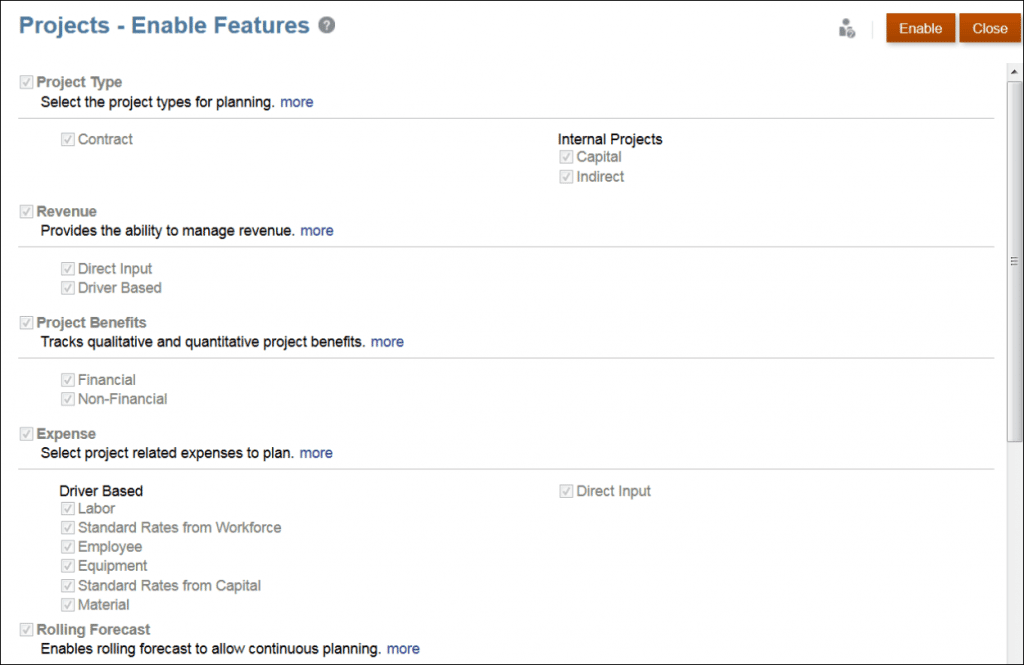This screenshot has width=1024, height=665.
Task: Click the user assistance icon near Enable
Action: (846, 28)
